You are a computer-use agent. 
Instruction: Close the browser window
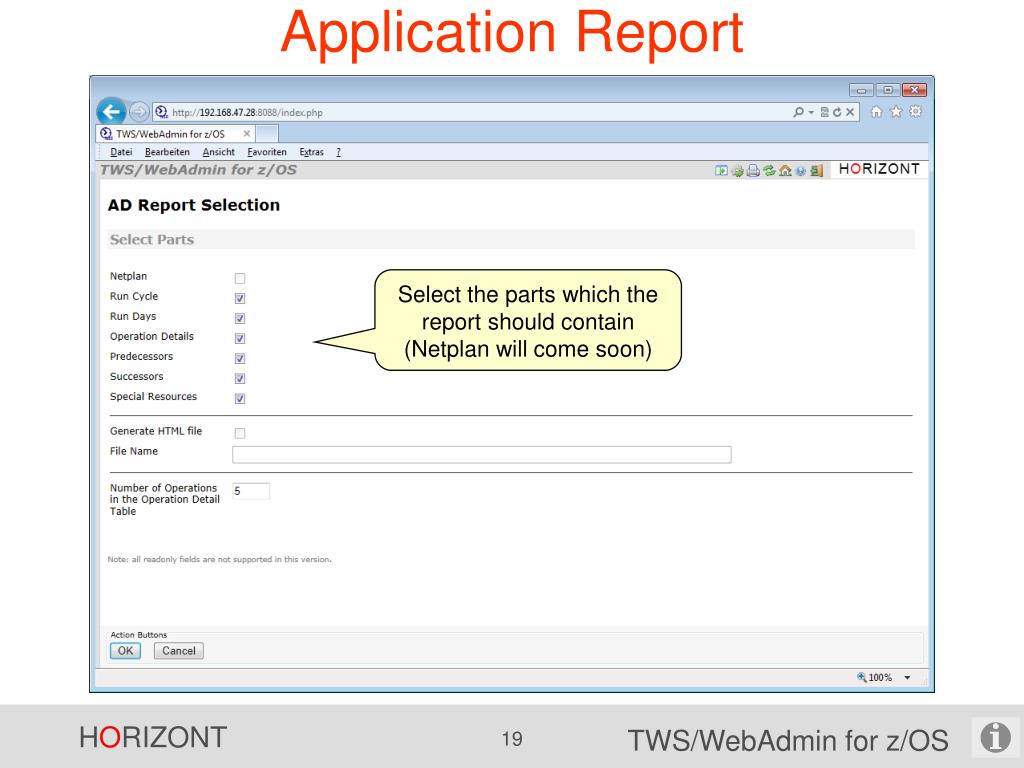[914, 89]
